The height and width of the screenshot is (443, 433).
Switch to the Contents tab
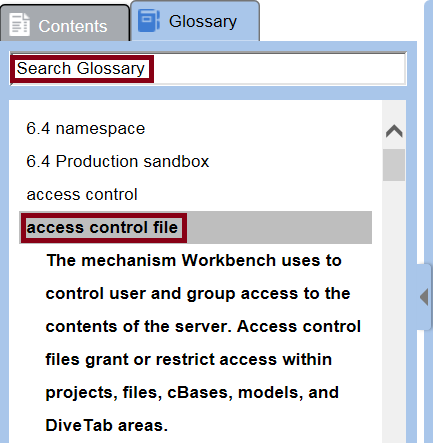click(x=64, y=23)
